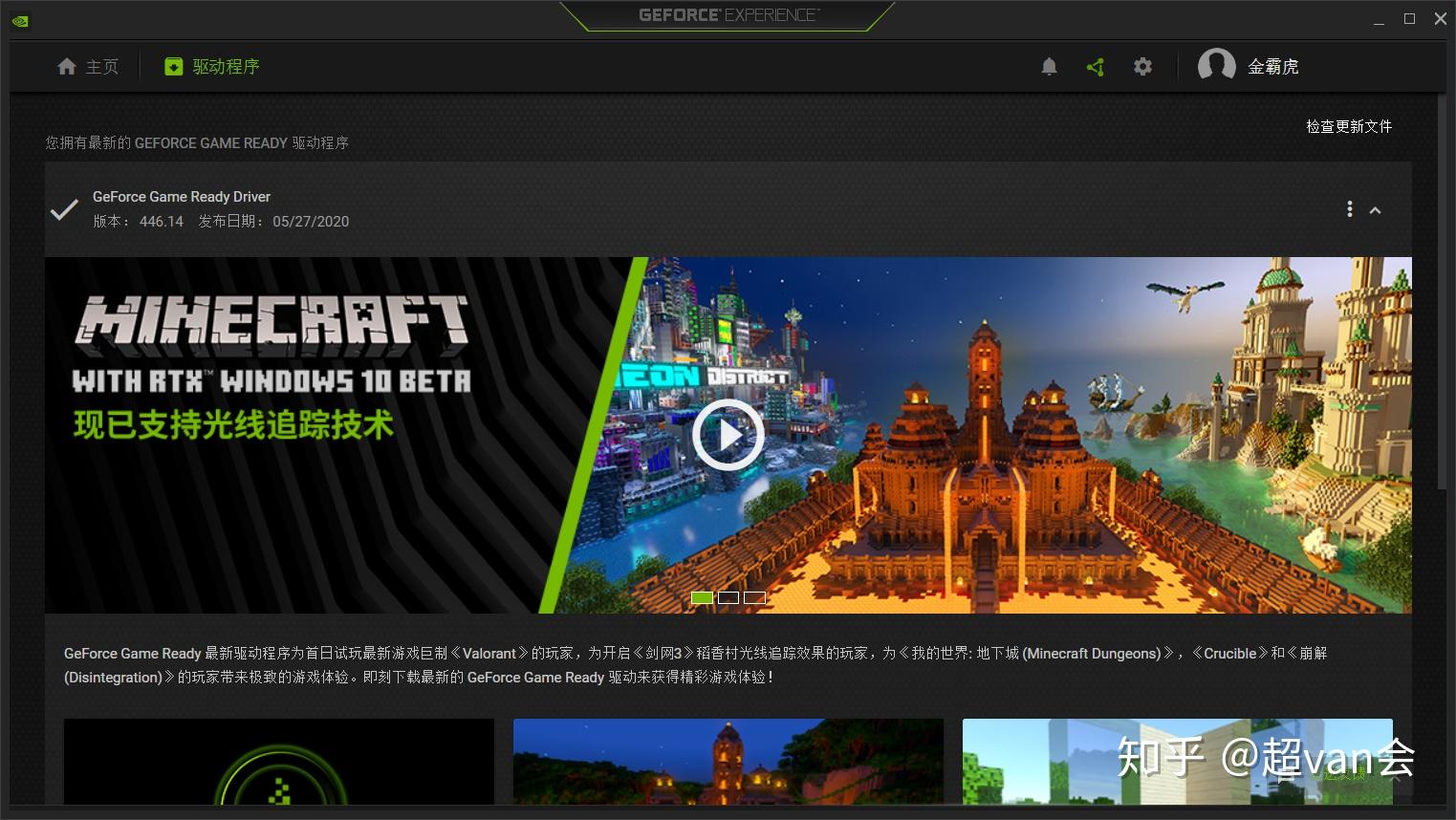This screenshot has height=820, width=1456.
Task: Click the vertical scrollbar on right
Action: coord(1442,291)
